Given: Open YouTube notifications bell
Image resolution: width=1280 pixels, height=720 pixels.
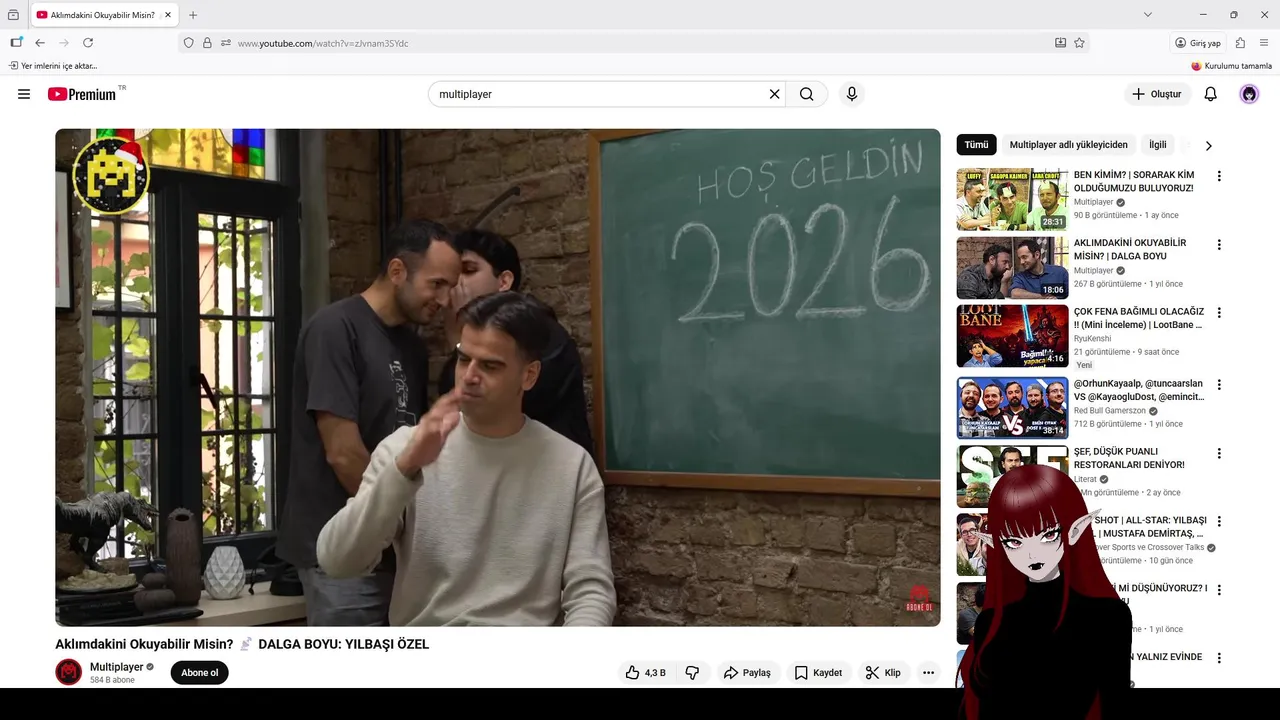Looking at the screenshot, I should (x=1211, y=94).
